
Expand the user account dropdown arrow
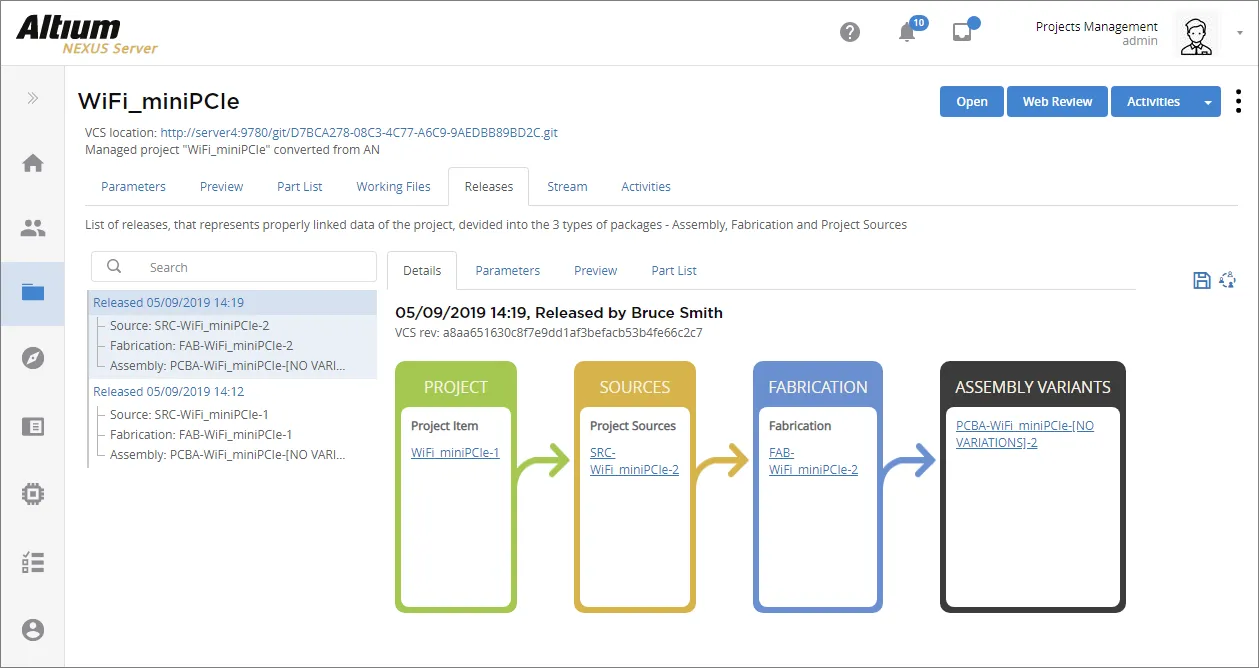[1240, 33]
